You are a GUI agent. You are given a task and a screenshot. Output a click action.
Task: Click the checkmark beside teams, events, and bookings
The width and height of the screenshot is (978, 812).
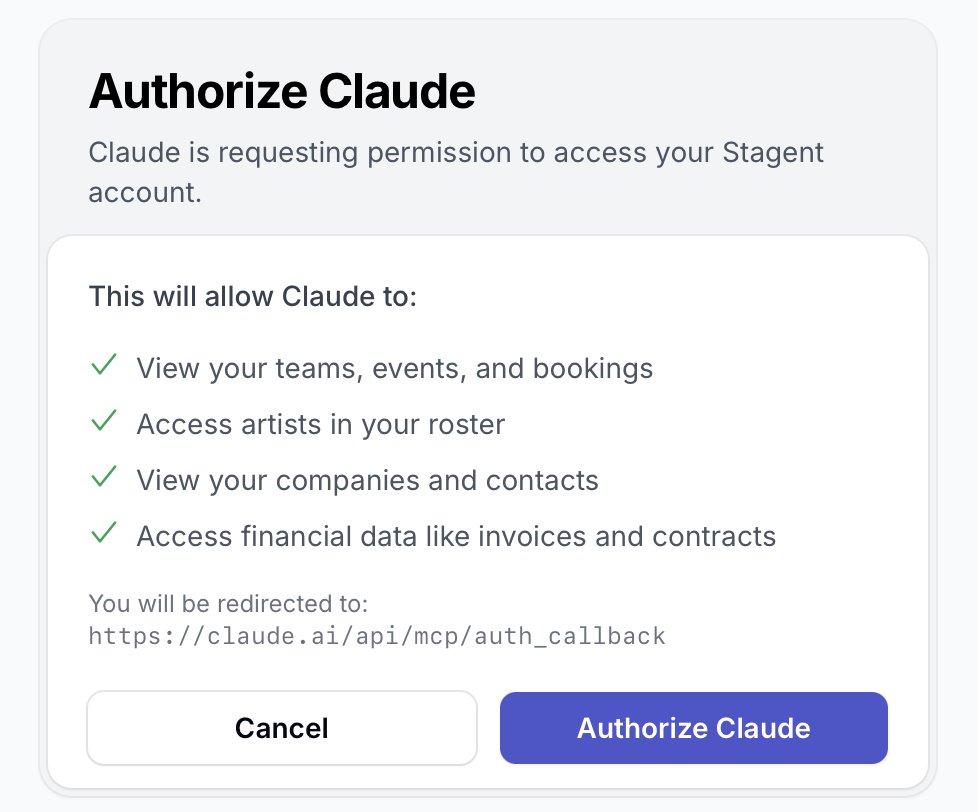[104, 367]
